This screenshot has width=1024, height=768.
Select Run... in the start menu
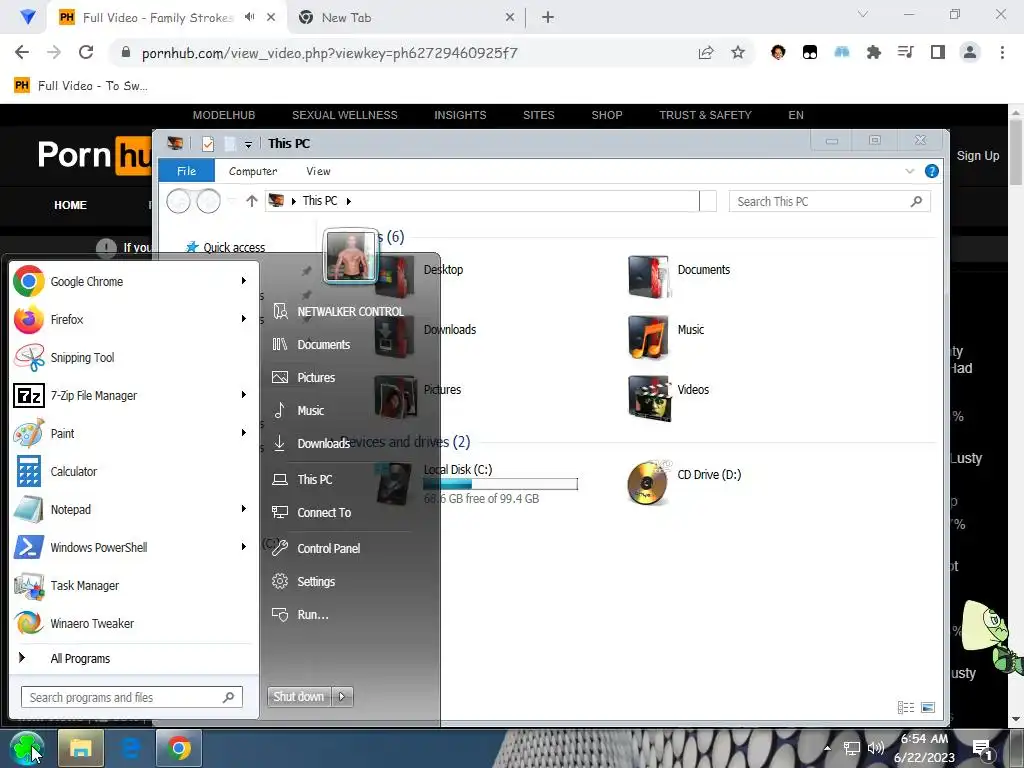pos(313,615)
